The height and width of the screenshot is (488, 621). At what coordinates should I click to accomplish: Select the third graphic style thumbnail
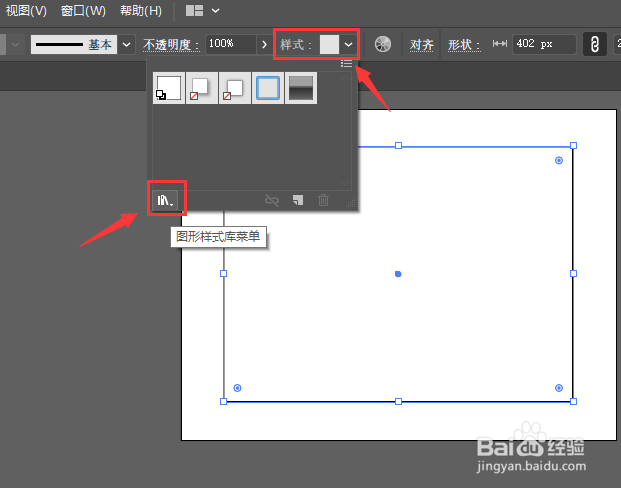pyautogui.click(x=235, y=88)
